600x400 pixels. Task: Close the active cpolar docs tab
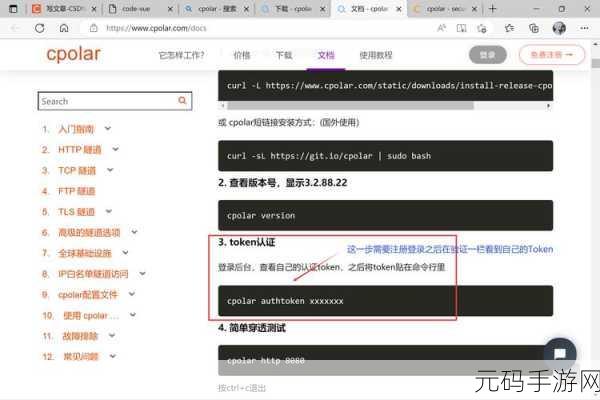(399, 9)
